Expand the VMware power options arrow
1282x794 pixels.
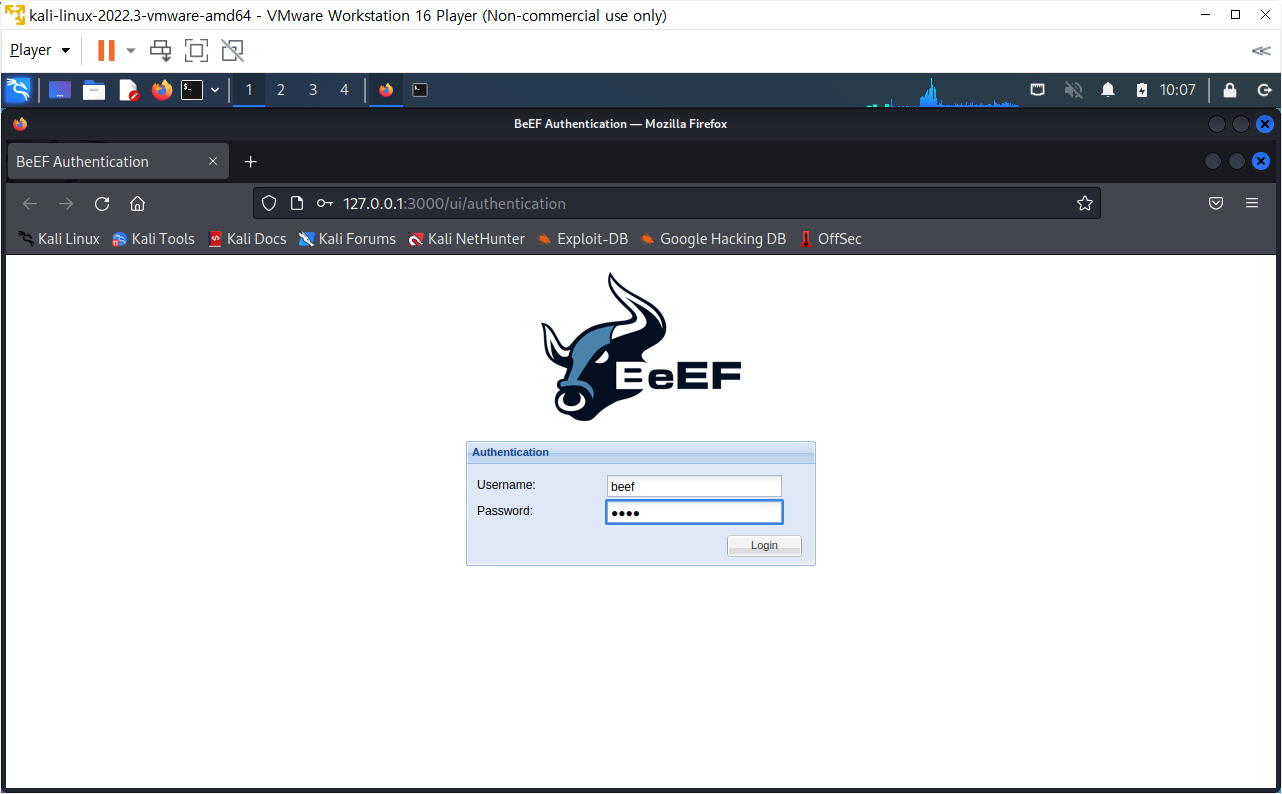point(130,50)
